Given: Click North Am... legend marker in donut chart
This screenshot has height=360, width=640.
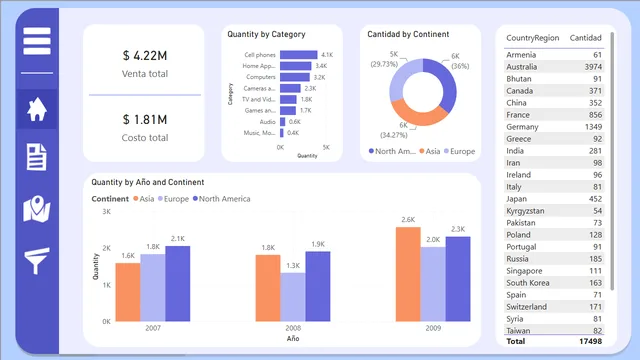Looking at the screenshot, I should point(371,151).
